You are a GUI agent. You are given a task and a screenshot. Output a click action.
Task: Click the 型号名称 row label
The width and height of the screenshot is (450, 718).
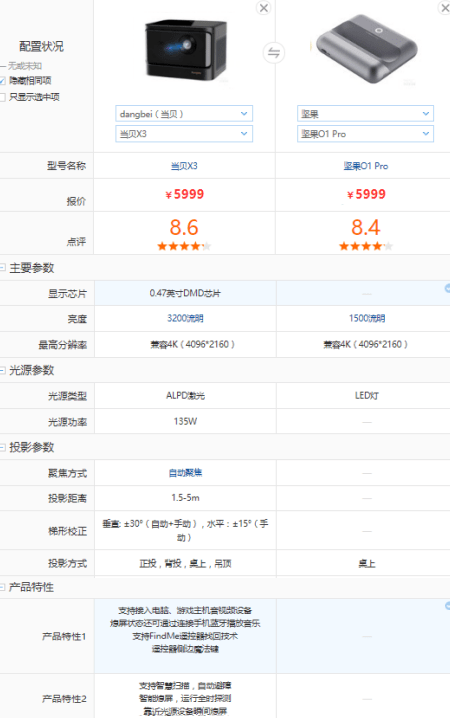[x=66, y=166]
